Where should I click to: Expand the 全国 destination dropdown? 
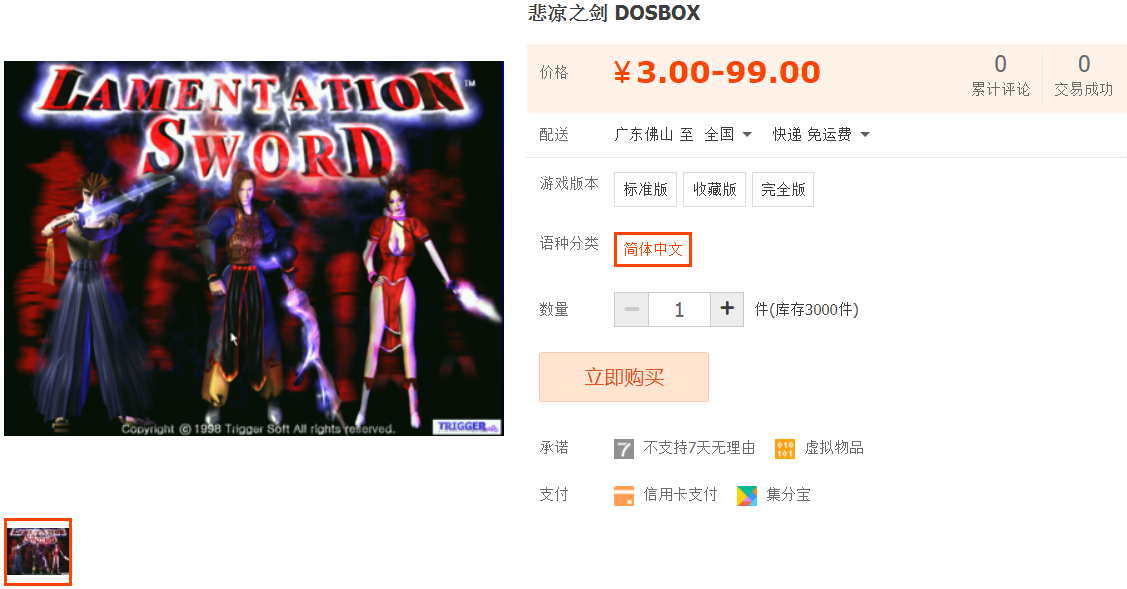728,134
